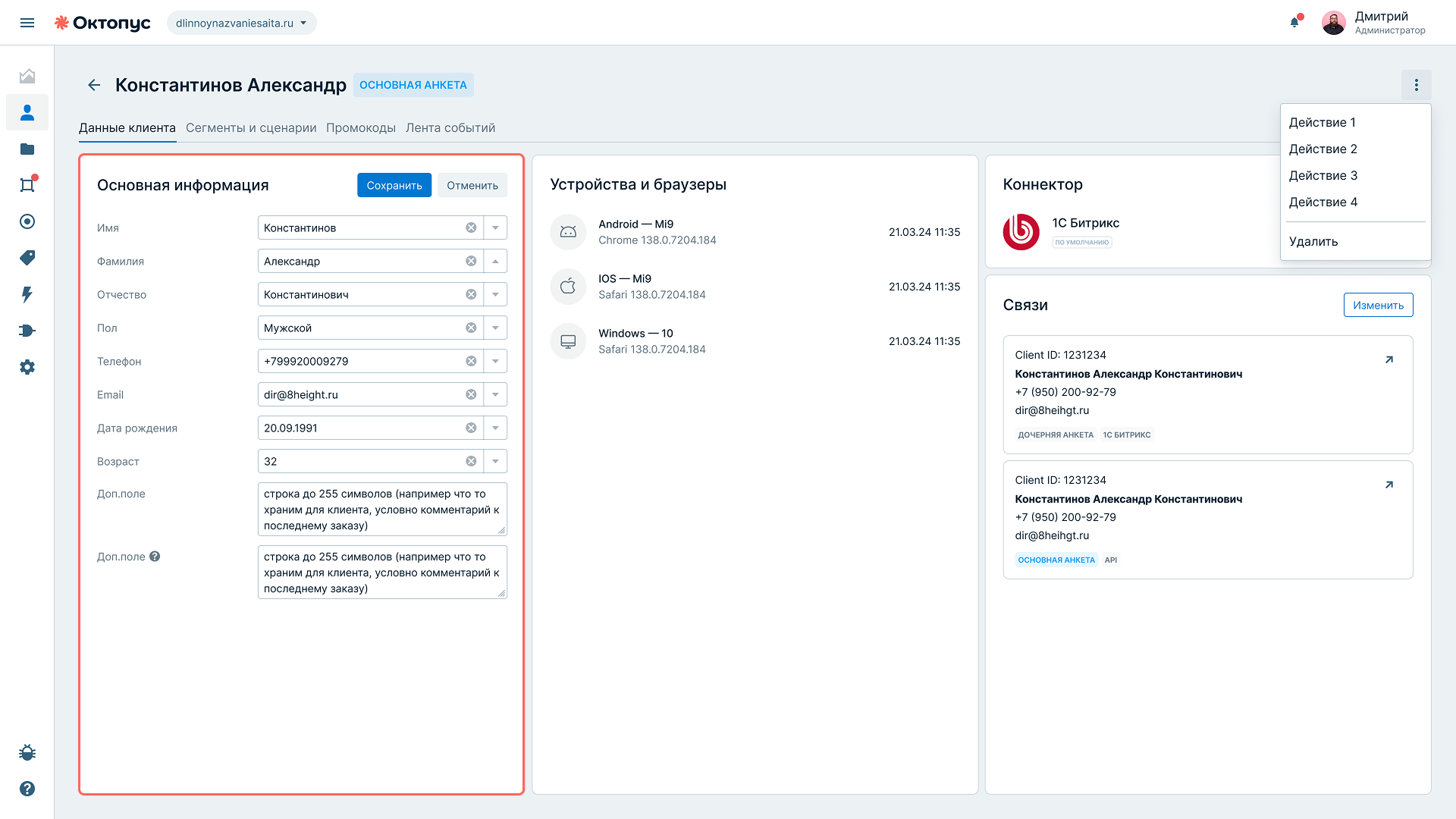Viewport: 1456px width, 819px height.
Task: Open the ОСНОВНАЯ АНКЕТА API card link arrow
Action: click(x=1389, y=485)
